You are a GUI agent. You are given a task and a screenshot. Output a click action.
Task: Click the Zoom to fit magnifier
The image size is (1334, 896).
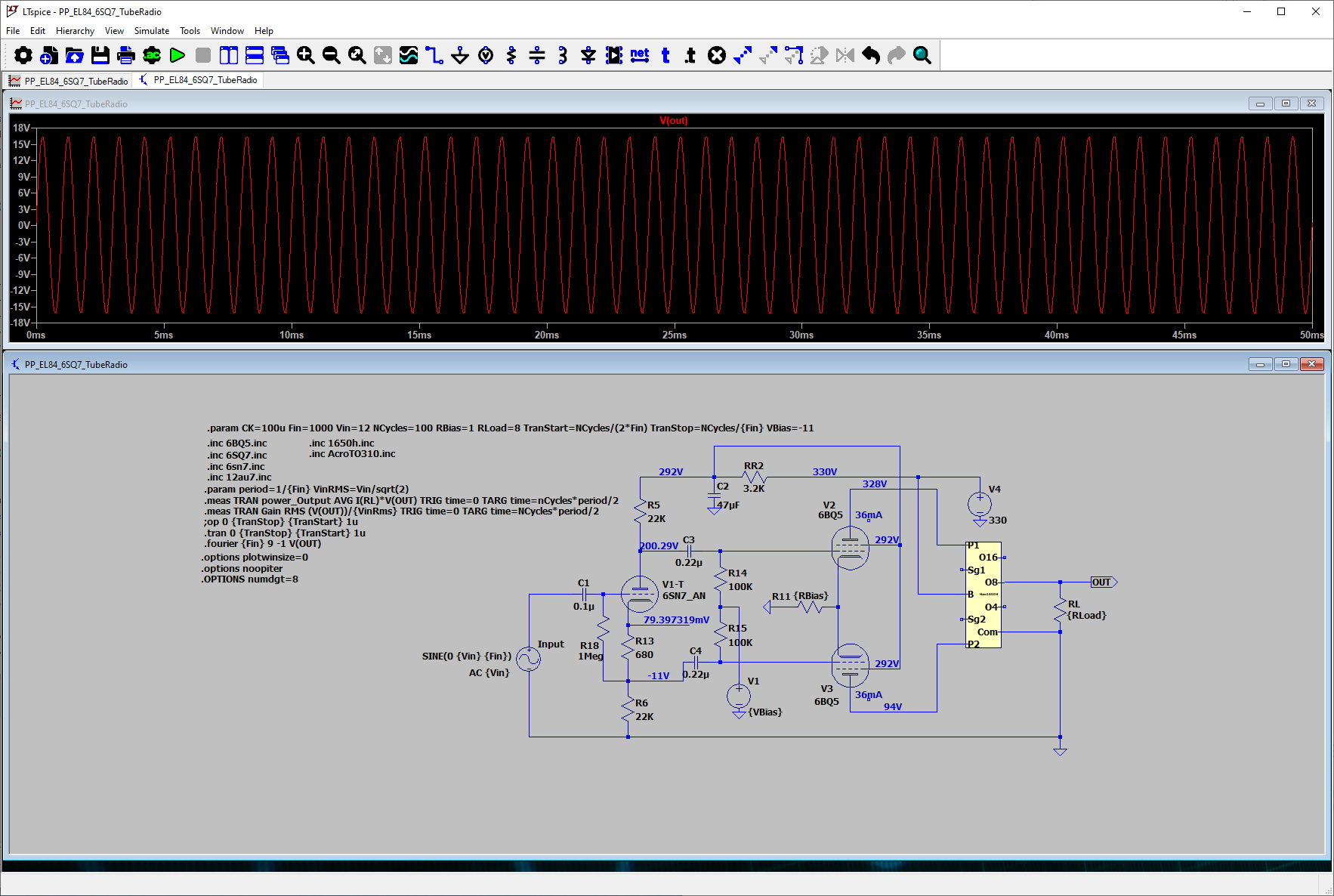click(x=357, y=55)
